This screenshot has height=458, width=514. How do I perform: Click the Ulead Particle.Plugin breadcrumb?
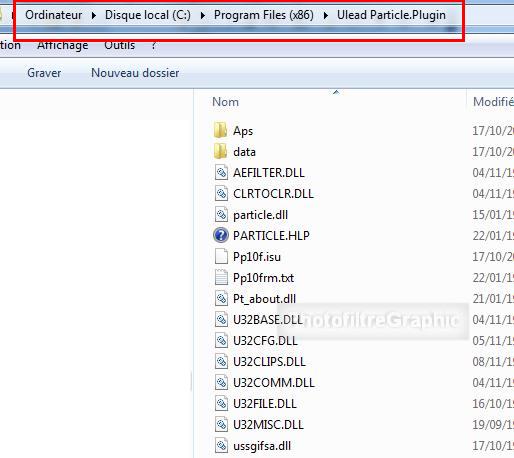point(391,15)
